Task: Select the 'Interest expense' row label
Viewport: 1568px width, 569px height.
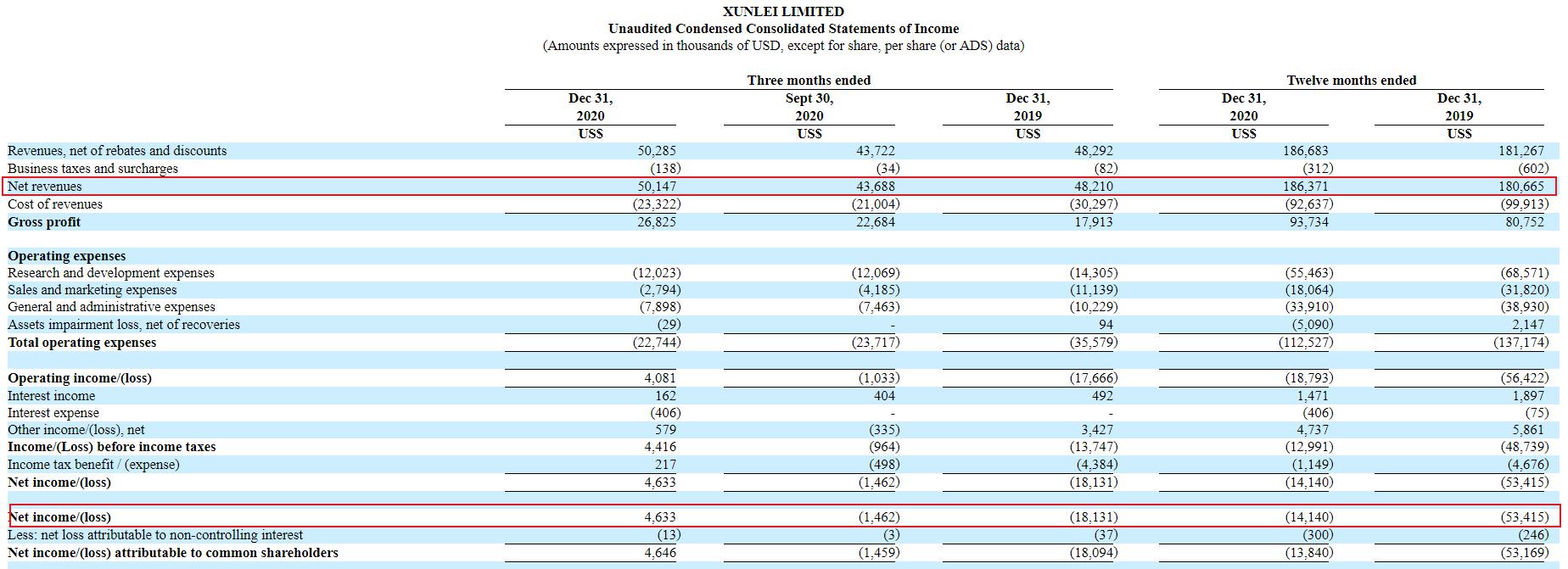Action: click(x=53, y=413)
